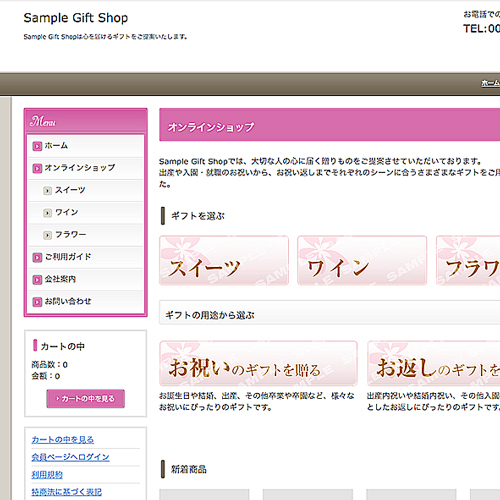500x500 pixels.
Task: Follow the 会員ページへログイン link
Action: coord(70,457)
